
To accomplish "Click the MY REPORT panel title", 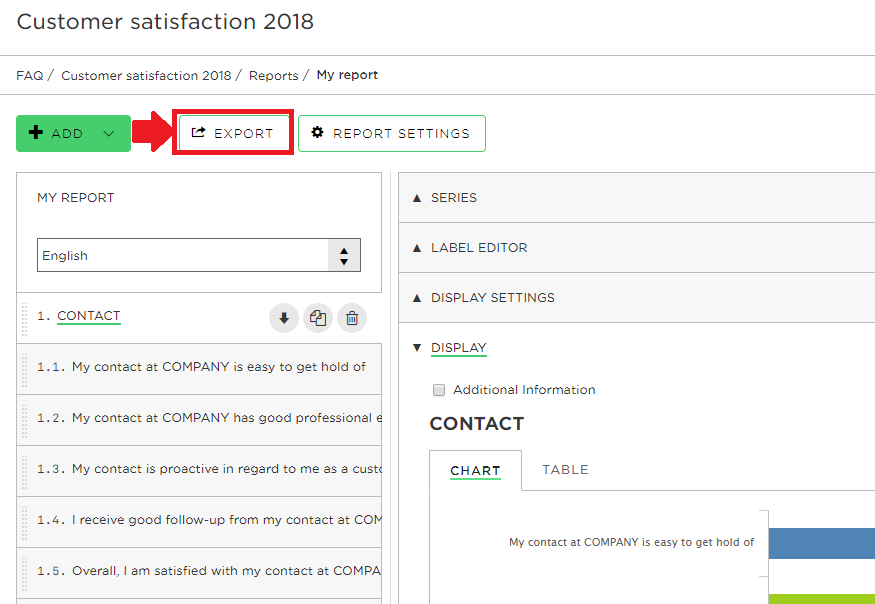I will tap(76, 198).
